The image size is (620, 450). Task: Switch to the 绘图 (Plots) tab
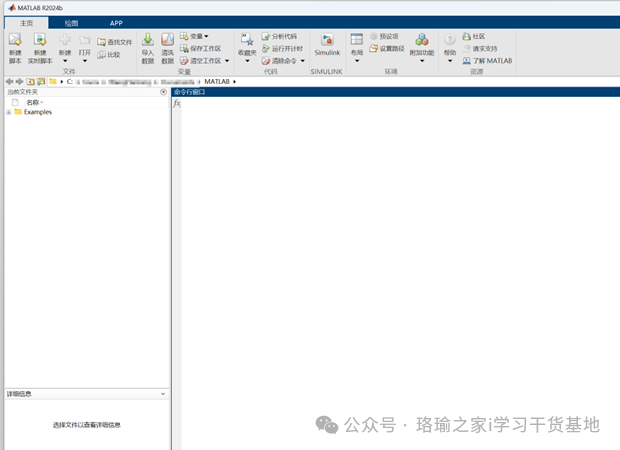[71, 23]
